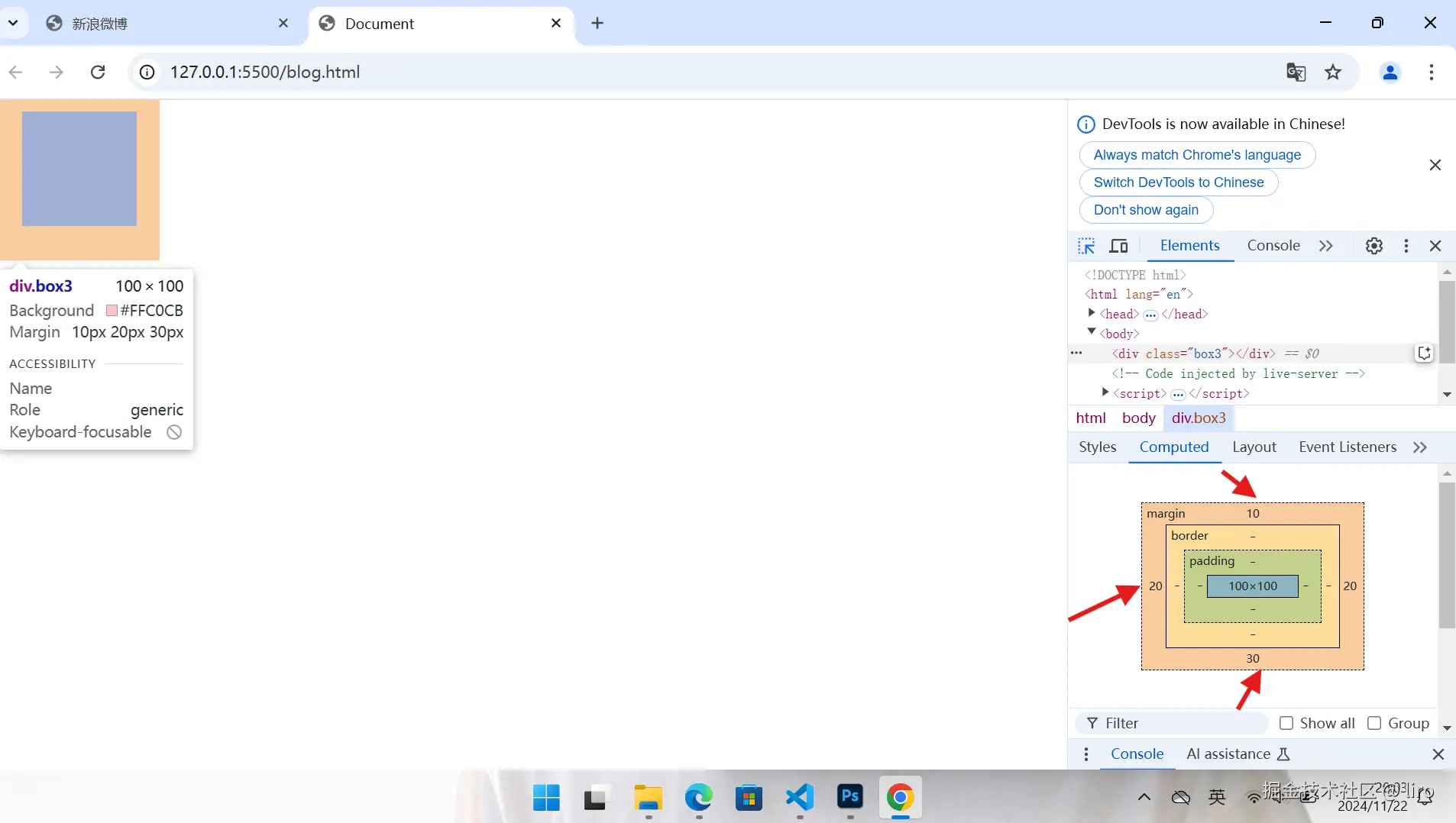Click the #FFC0CB background color swatch
The image size is (1456, 823).
[112, 311]
